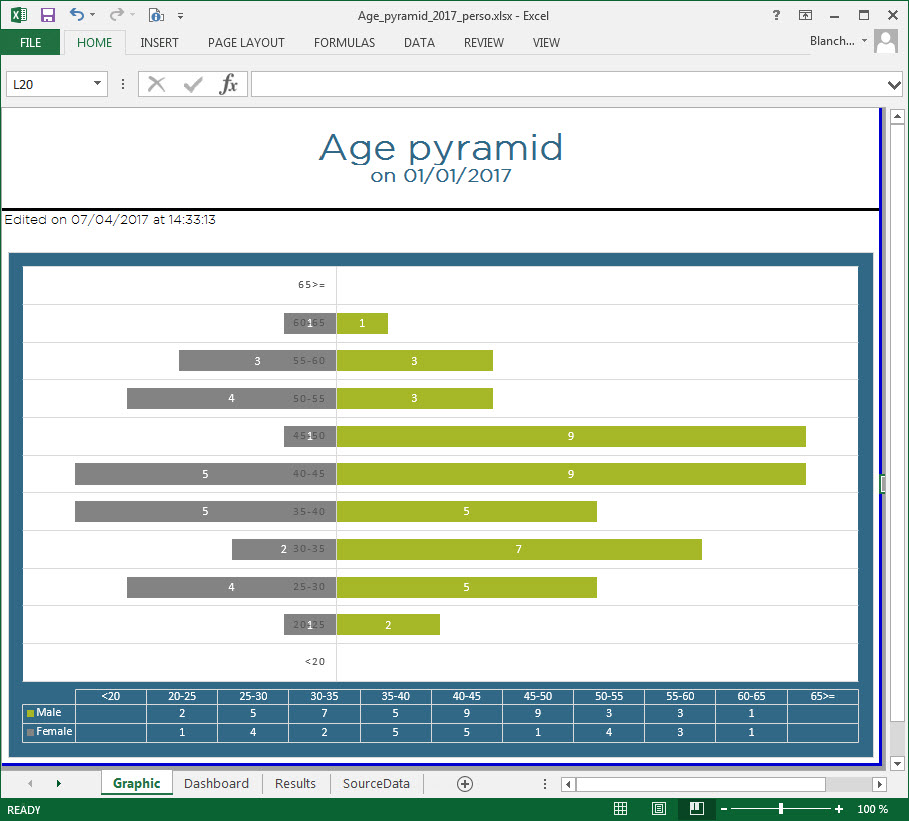Switch to Normal view in status bar

(620, 809)
